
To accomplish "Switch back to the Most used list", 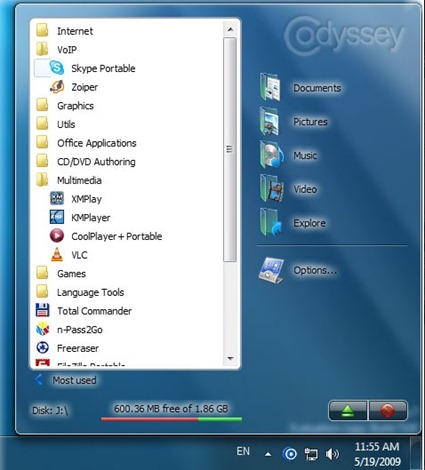I will click(66, 380).
